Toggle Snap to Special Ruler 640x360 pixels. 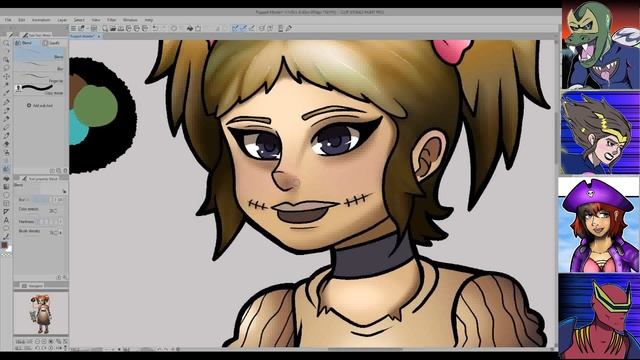tap(243, 28)
